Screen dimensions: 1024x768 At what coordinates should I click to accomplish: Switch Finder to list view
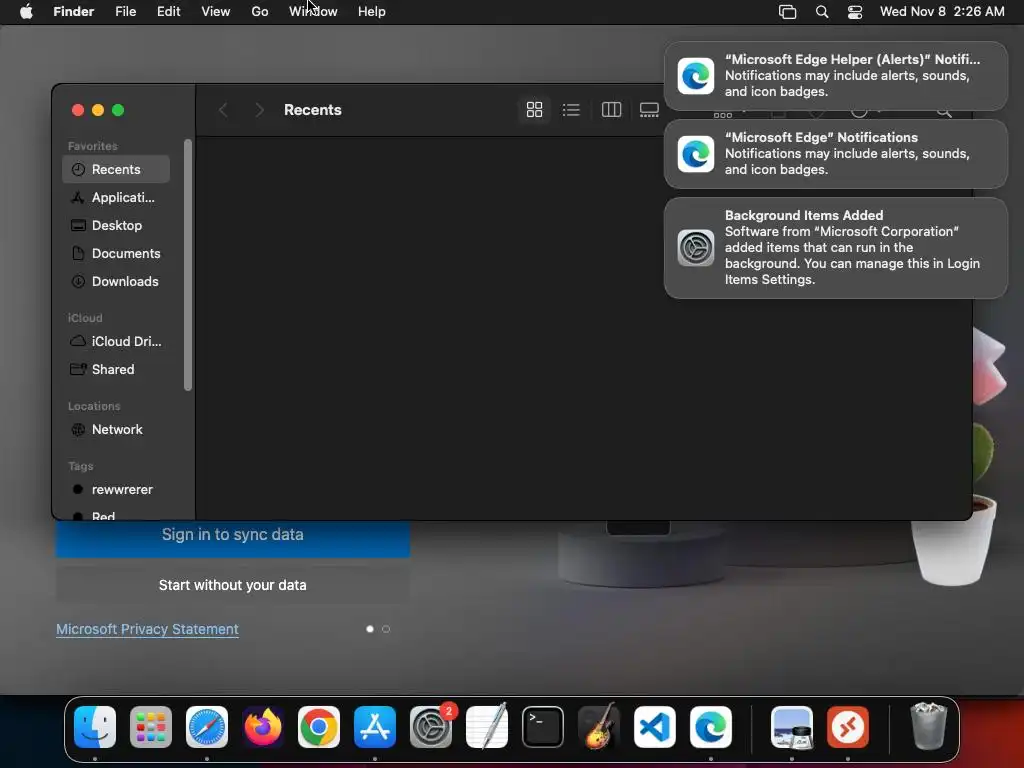click(x=571, y=110)
